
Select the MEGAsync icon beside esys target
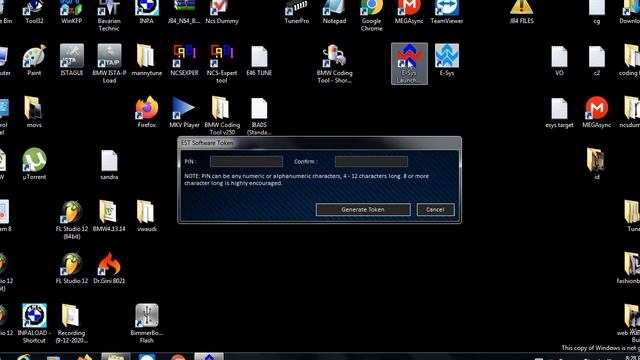pos(597,112)
